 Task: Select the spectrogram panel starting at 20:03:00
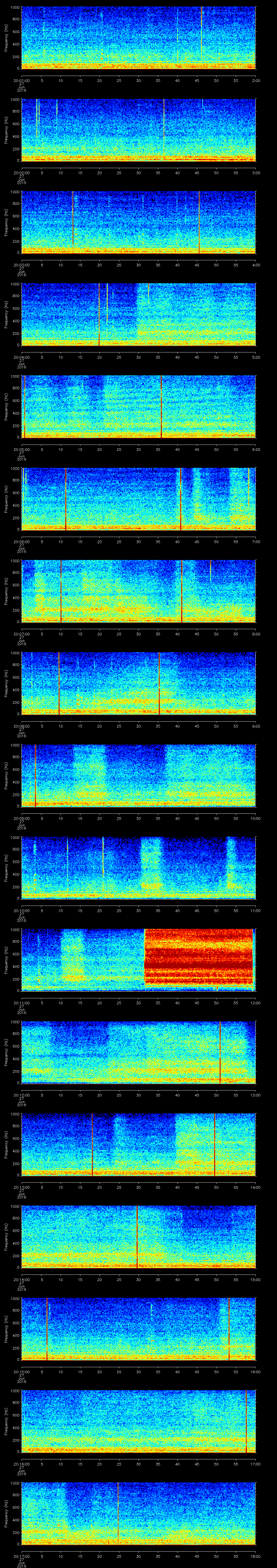tap(139, 222)
